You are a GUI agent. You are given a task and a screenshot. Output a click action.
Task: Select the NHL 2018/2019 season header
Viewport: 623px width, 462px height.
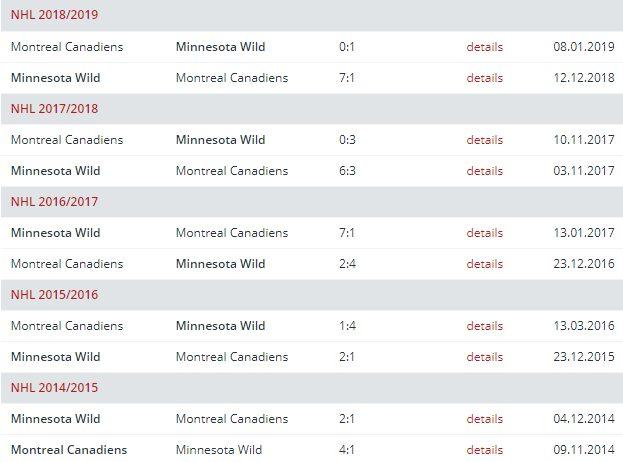(x=54, y=16)
